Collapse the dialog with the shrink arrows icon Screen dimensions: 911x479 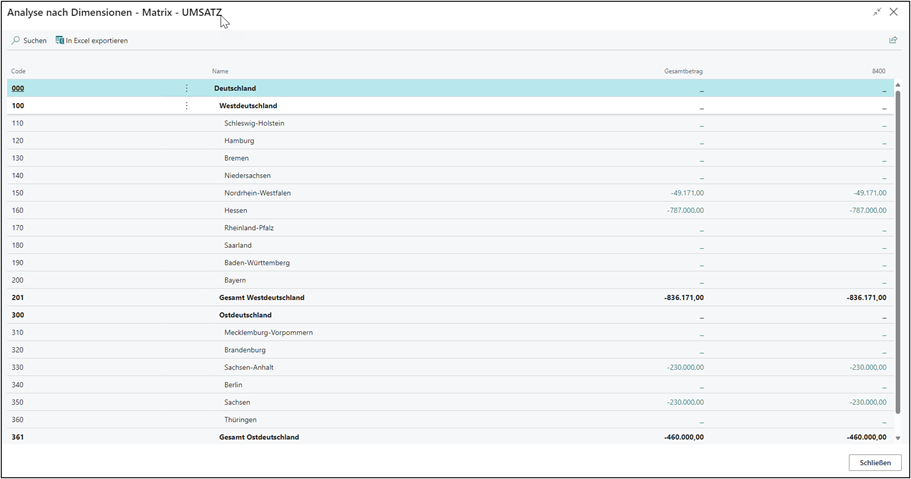[877, 12]
